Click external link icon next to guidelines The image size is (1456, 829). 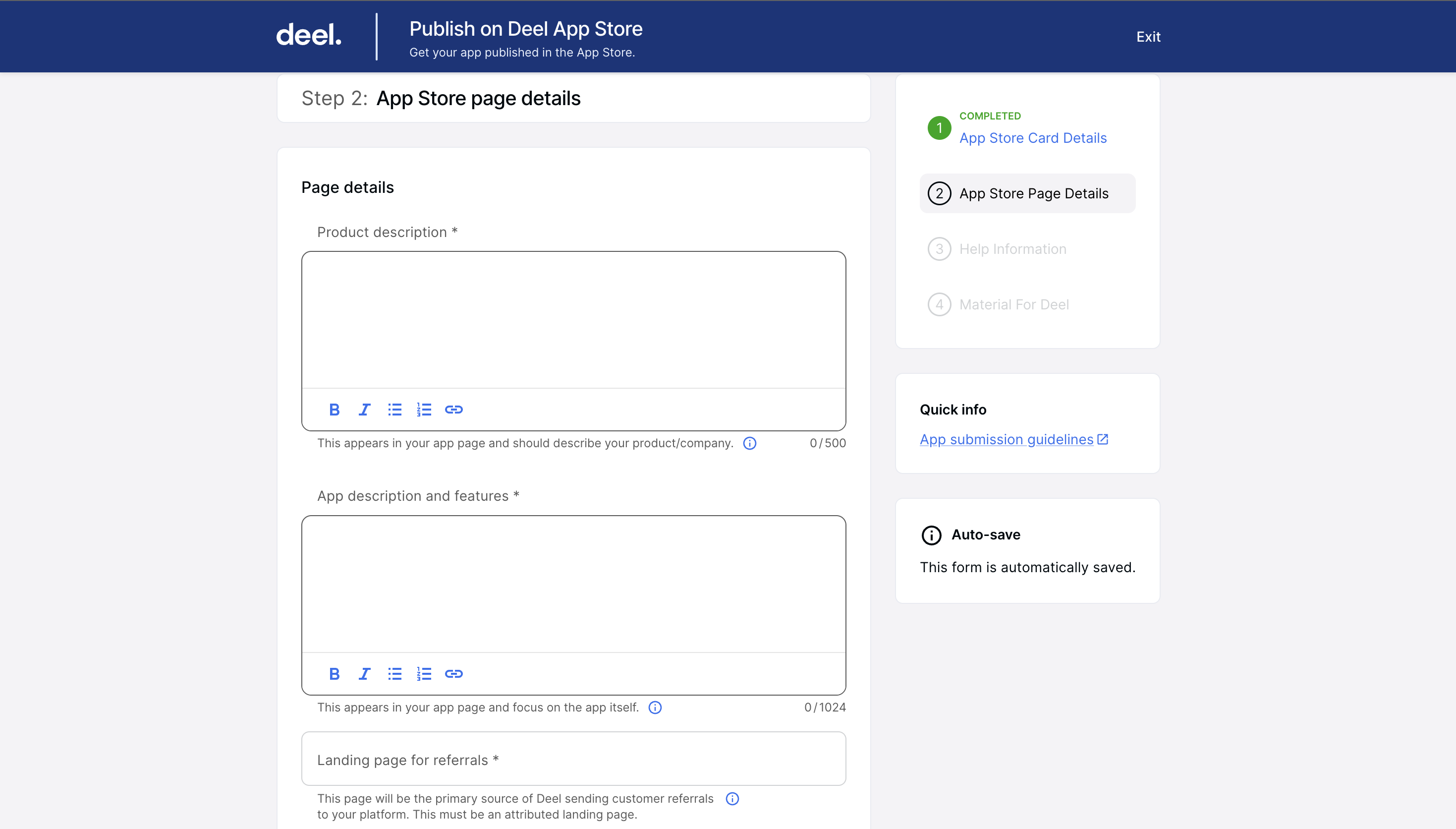[x=1103, y=439]
